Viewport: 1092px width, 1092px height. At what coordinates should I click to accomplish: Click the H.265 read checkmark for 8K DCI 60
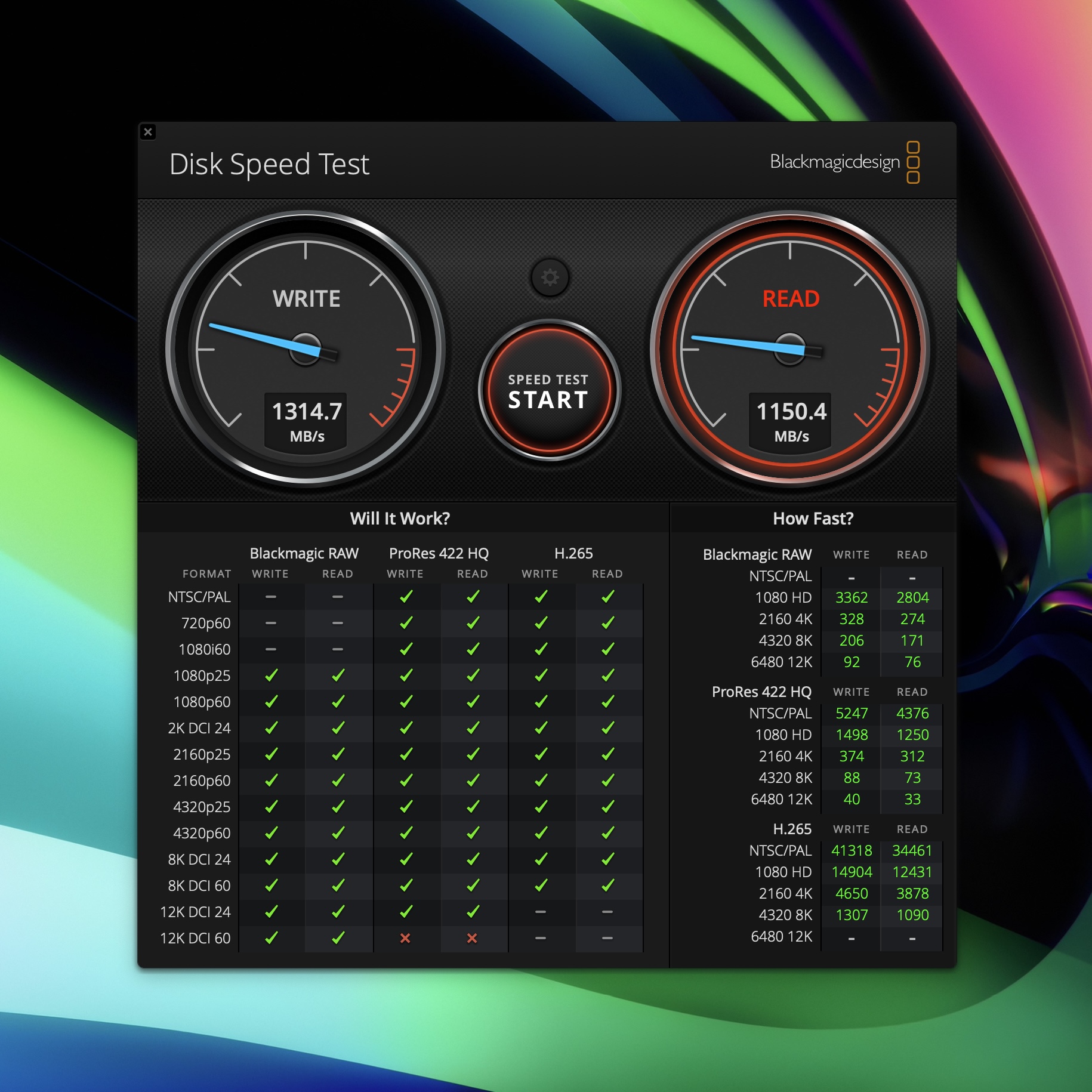point(607,886)
